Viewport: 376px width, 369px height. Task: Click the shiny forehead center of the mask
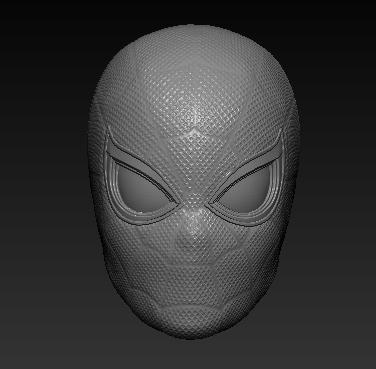pos(195,113)
